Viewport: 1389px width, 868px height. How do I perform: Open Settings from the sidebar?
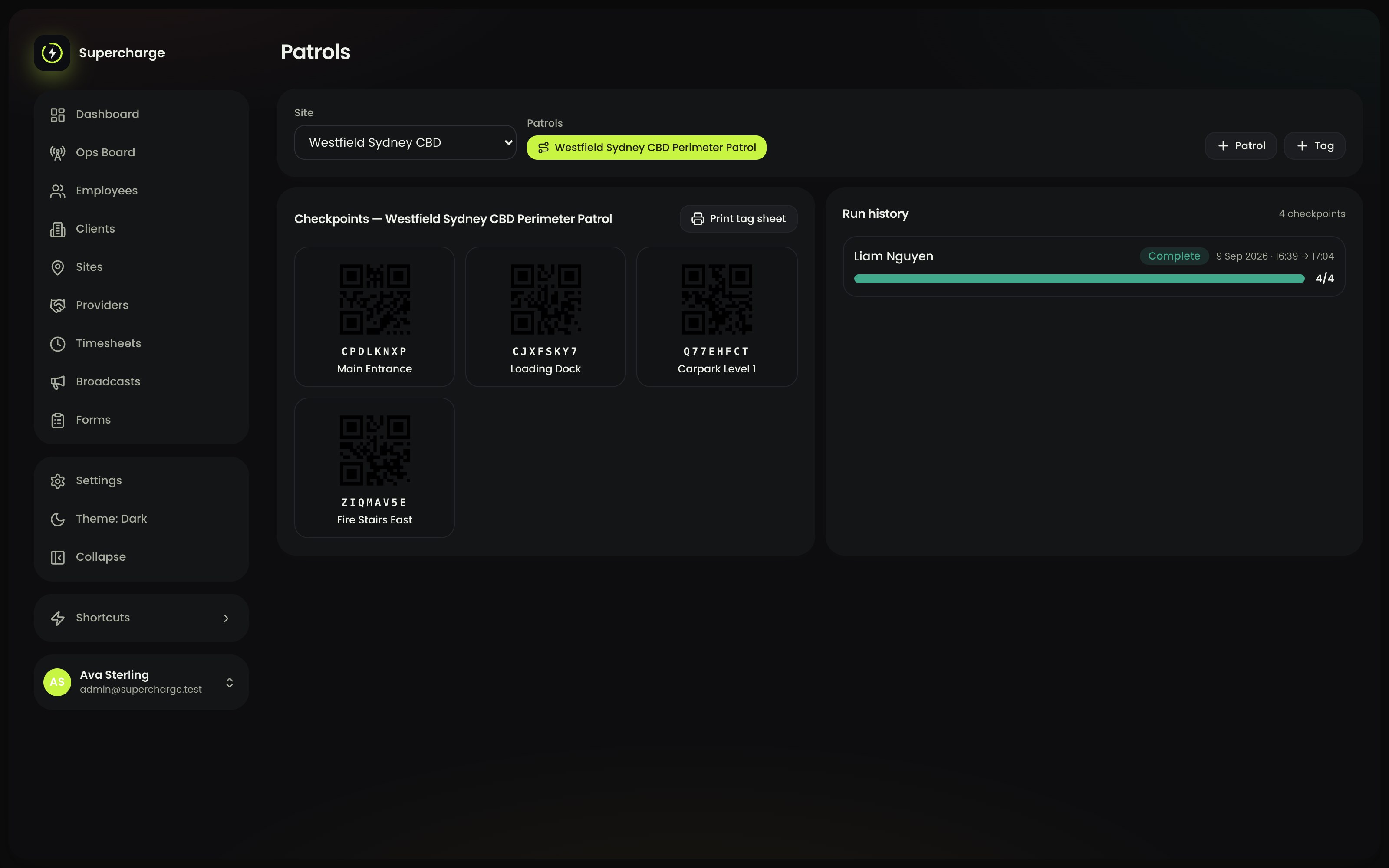coord(141,480)
